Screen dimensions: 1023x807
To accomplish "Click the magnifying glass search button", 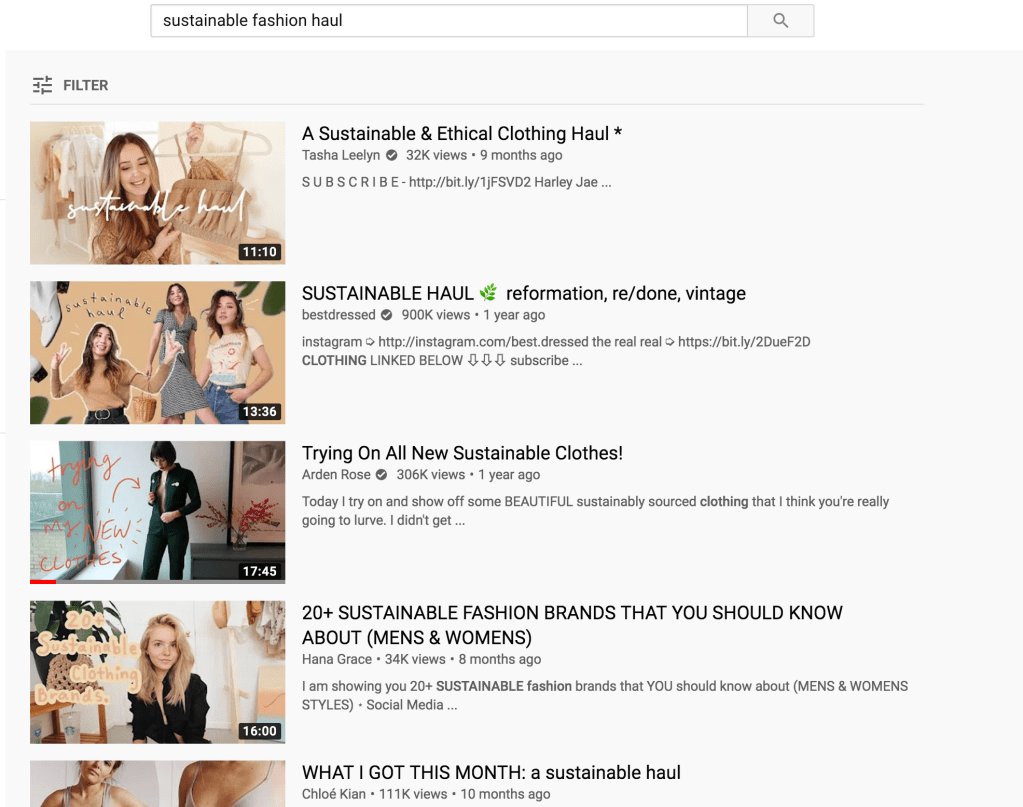I will pos(780,21).
